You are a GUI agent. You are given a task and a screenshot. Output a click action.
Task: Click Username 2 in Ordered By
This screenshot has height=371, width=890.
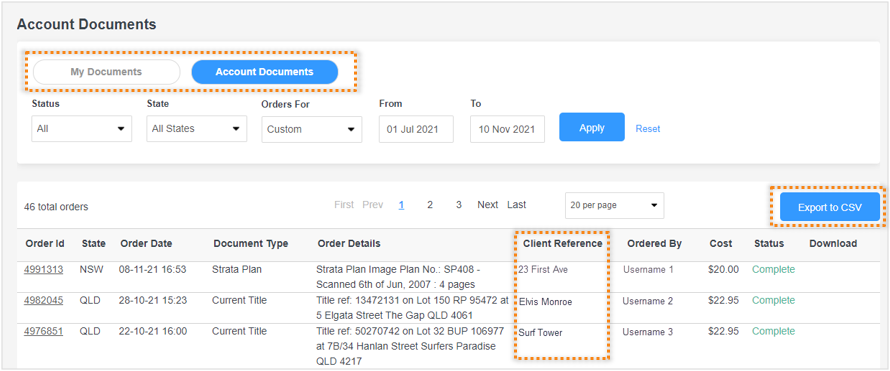click(648, 301)
